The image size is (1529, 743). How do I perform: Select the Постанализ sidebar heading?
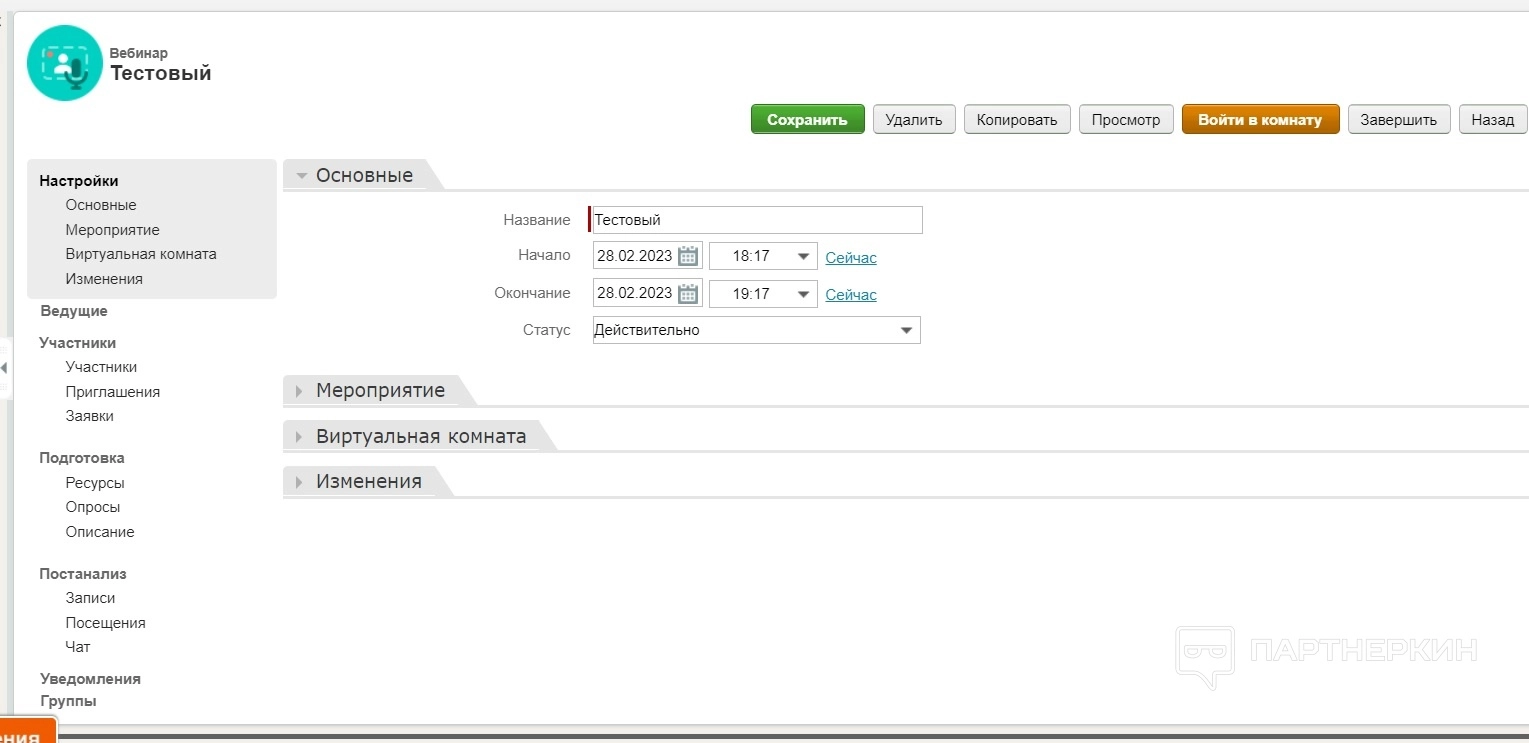pyautogui.click(x=83, y=574)
